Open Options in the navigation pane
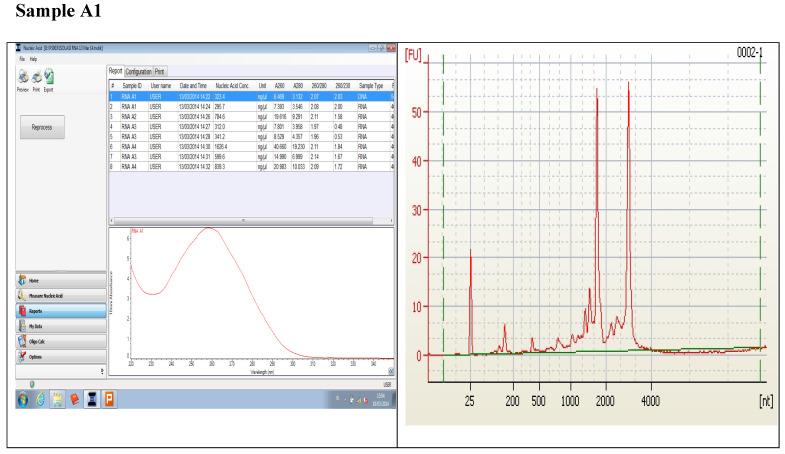Image resolution: width=785 pixels, height=454 pixels. point(61,357)
